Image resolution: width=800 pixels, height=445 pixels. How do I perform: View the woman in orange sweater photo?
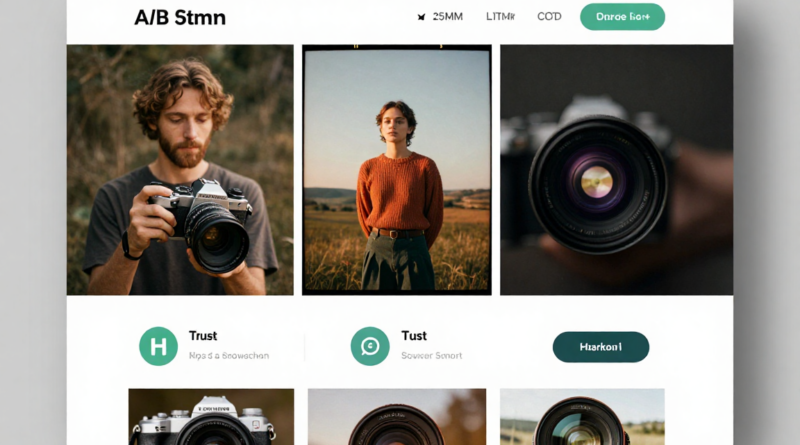397,170
